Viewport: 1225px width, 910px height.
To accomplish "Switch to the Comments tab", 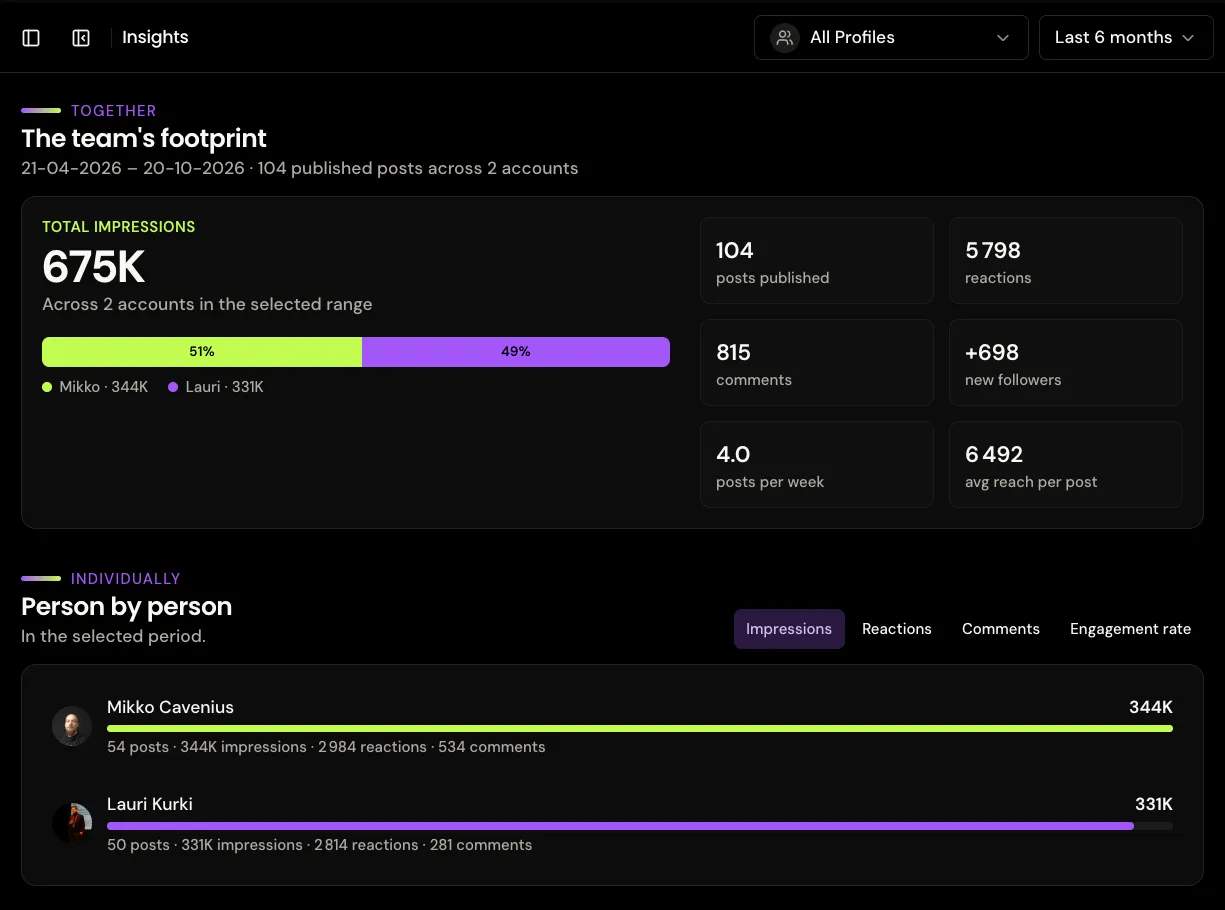I will click(1001, 629).
